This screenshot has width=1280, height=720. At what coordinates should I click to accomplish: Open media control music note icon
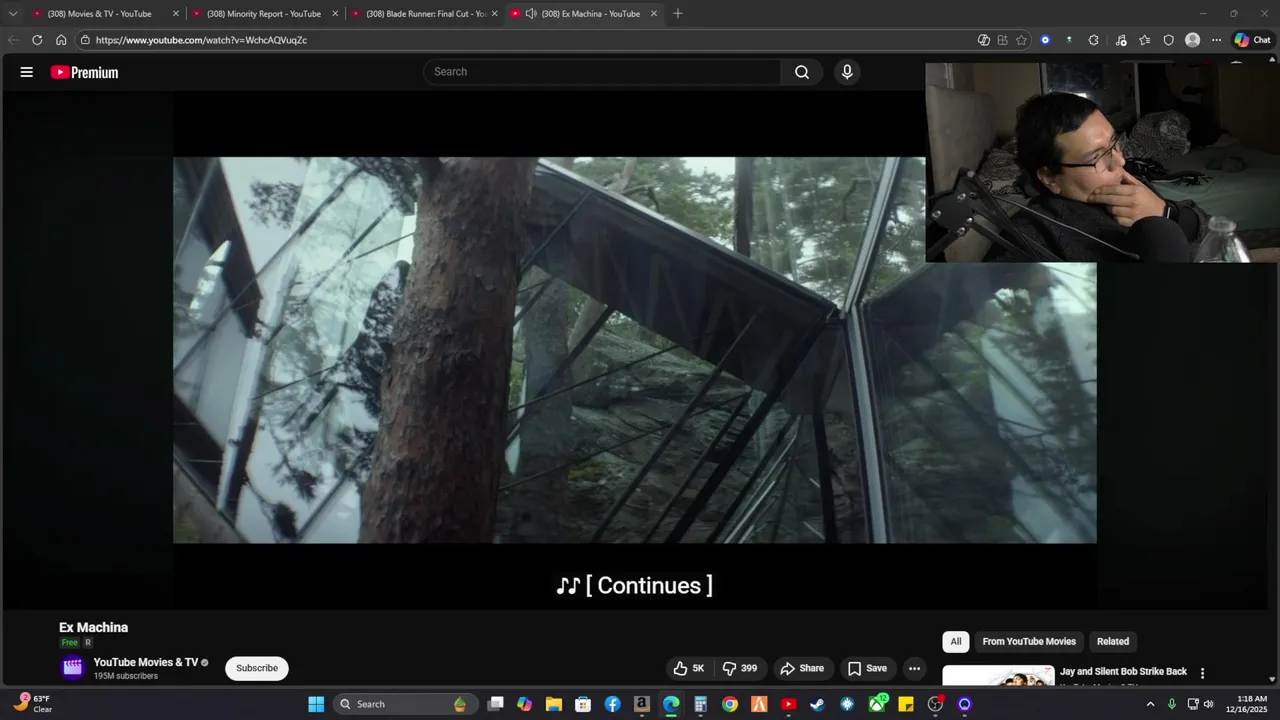[x=1120, y=40]
